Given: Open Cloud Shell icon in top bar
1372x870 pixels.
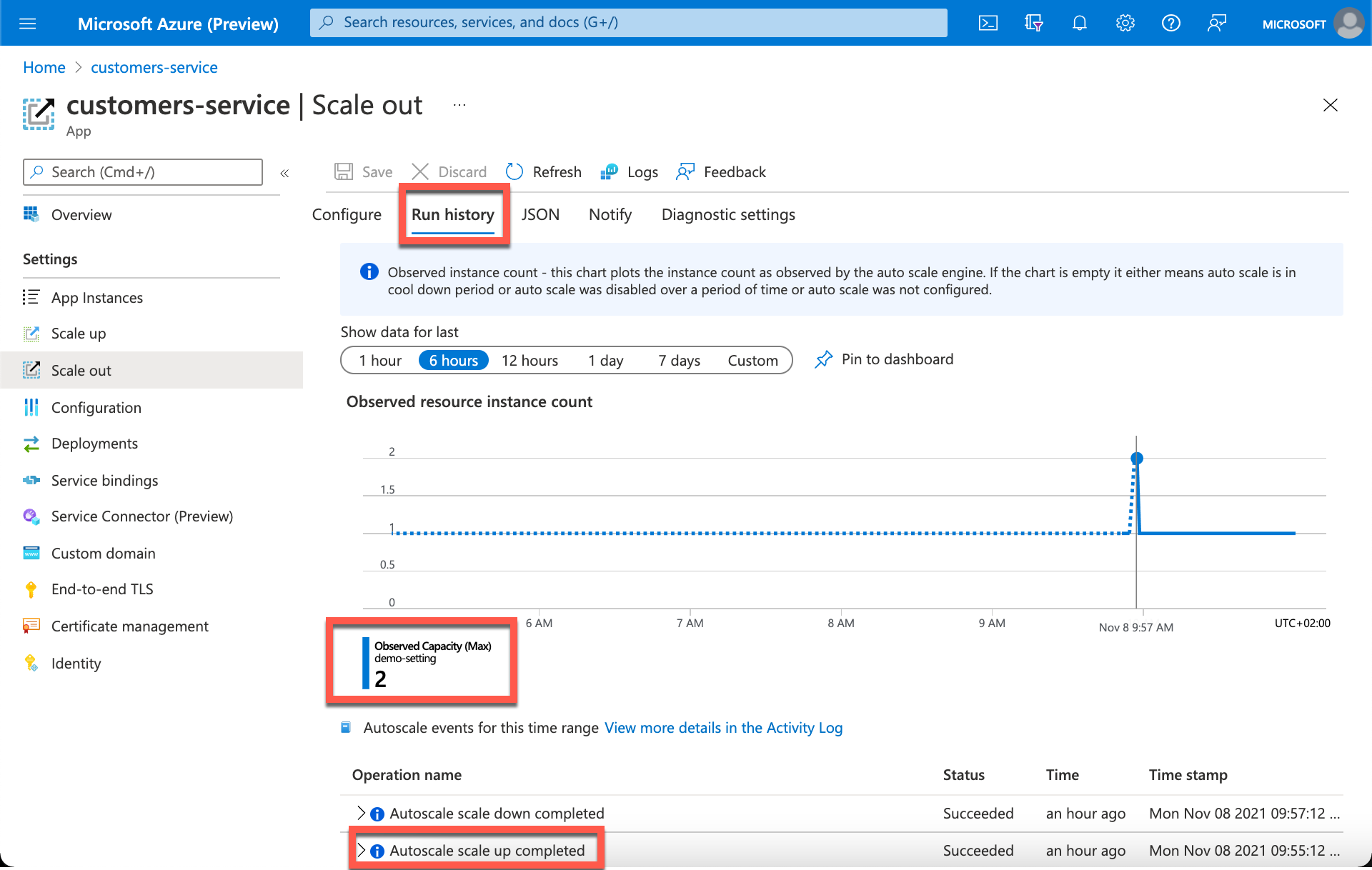Looking at the screenshot, I should 988,24.
